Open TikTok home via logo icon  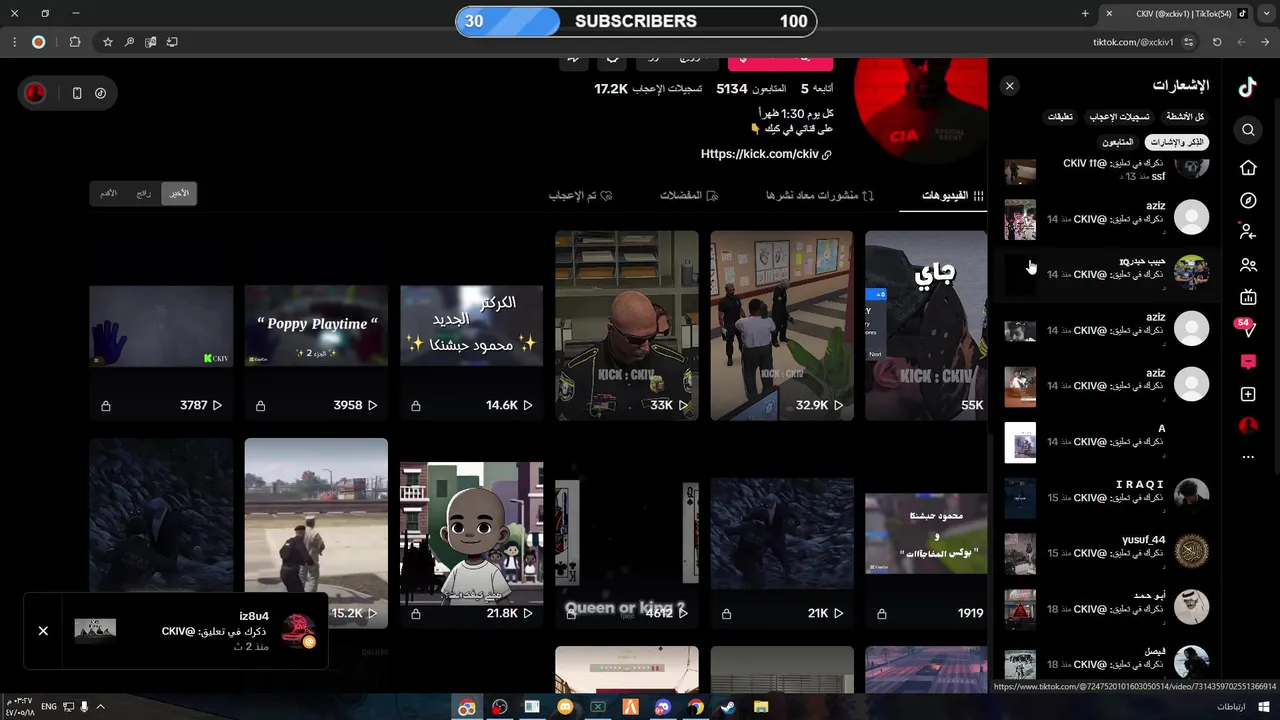[x=1247, y=87]
